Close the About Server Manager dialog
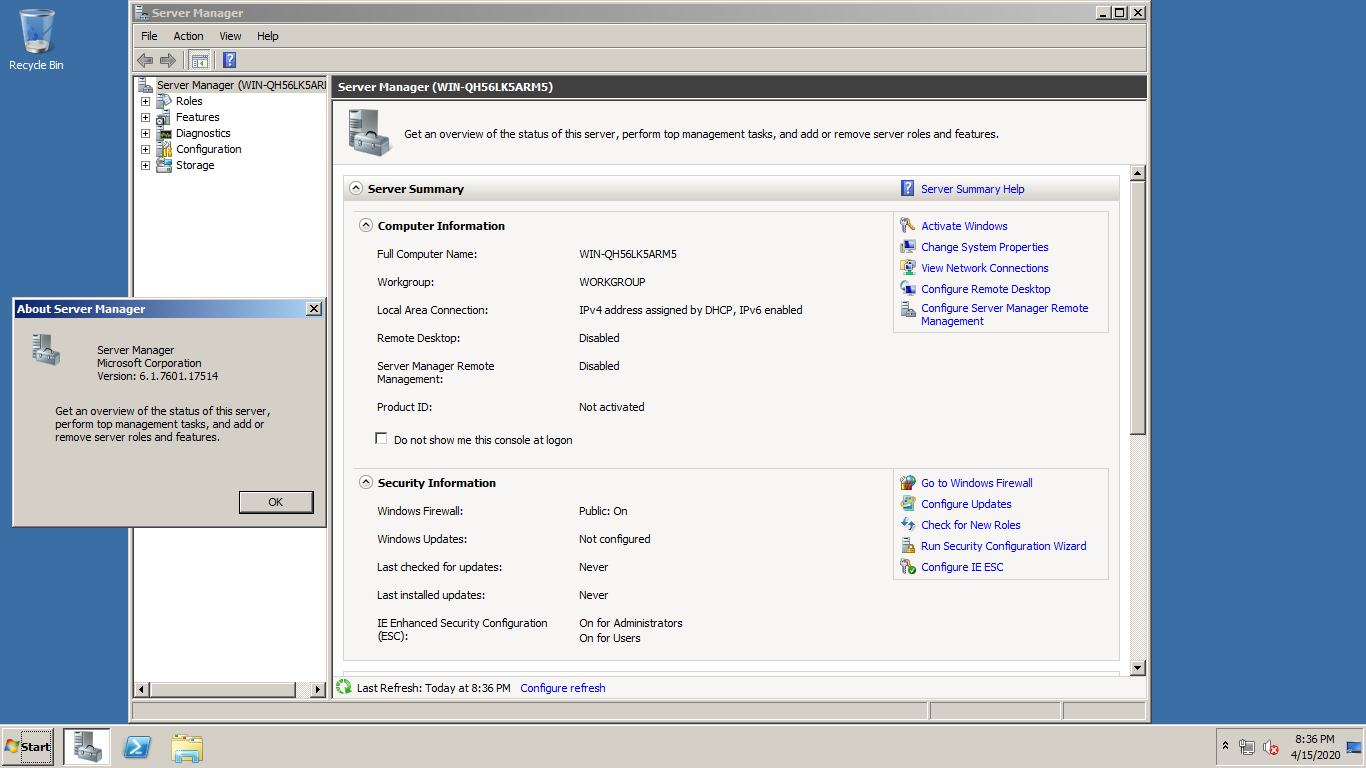 (313, 309)
